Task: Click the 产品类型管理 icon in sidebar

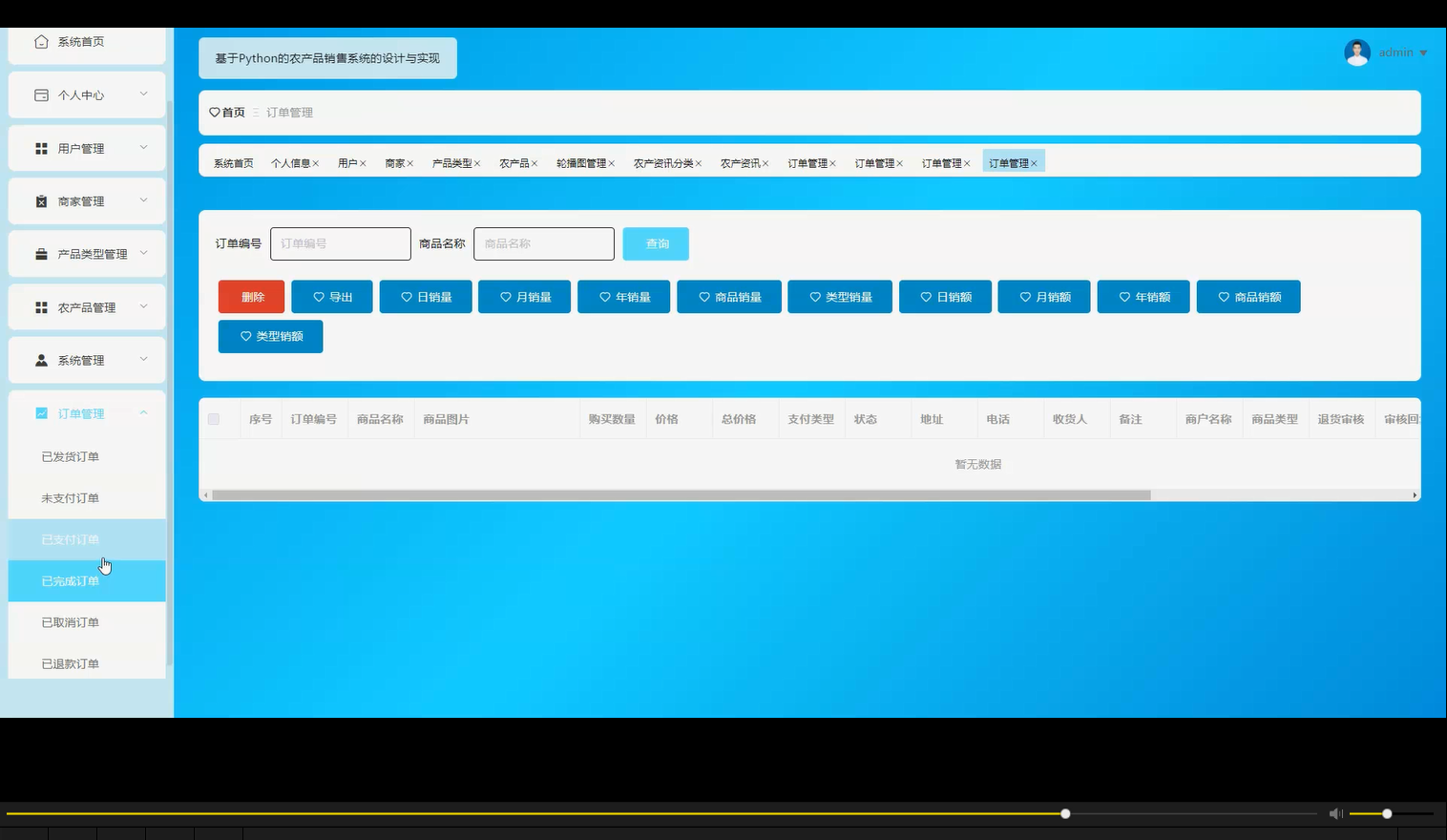Action: pos(41,253)
